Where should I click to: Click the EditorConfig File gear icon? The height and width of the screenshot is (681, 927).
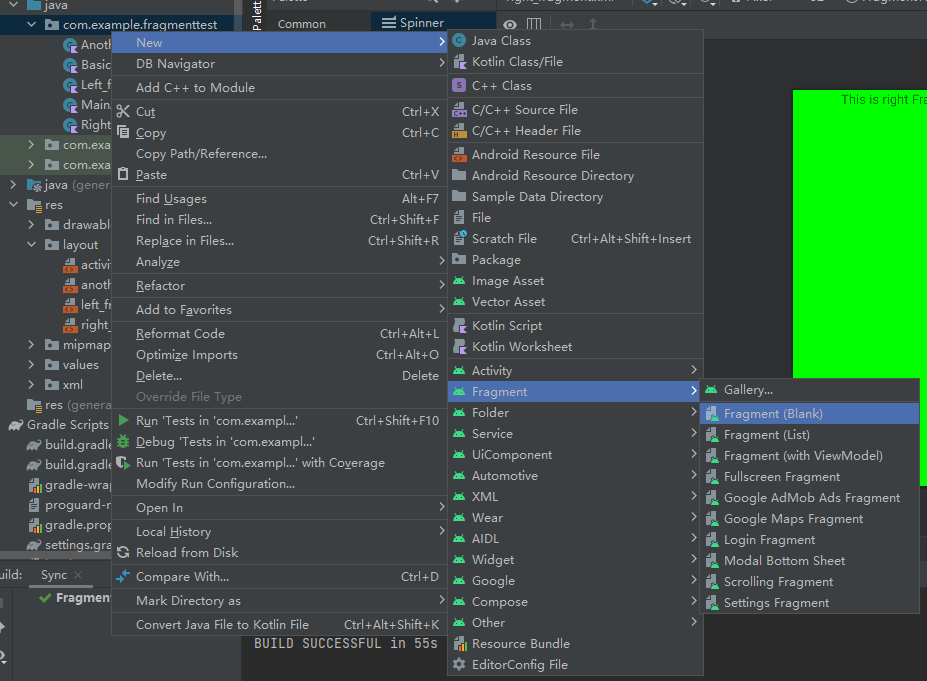[x=459, y=664]
